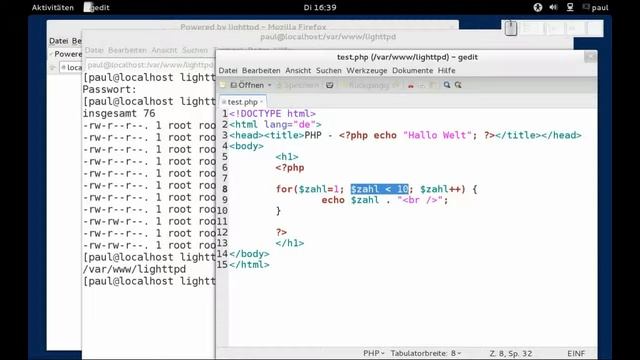
Task: Click the print icon in gedit toolbar
Action: [x=330, y=85]
